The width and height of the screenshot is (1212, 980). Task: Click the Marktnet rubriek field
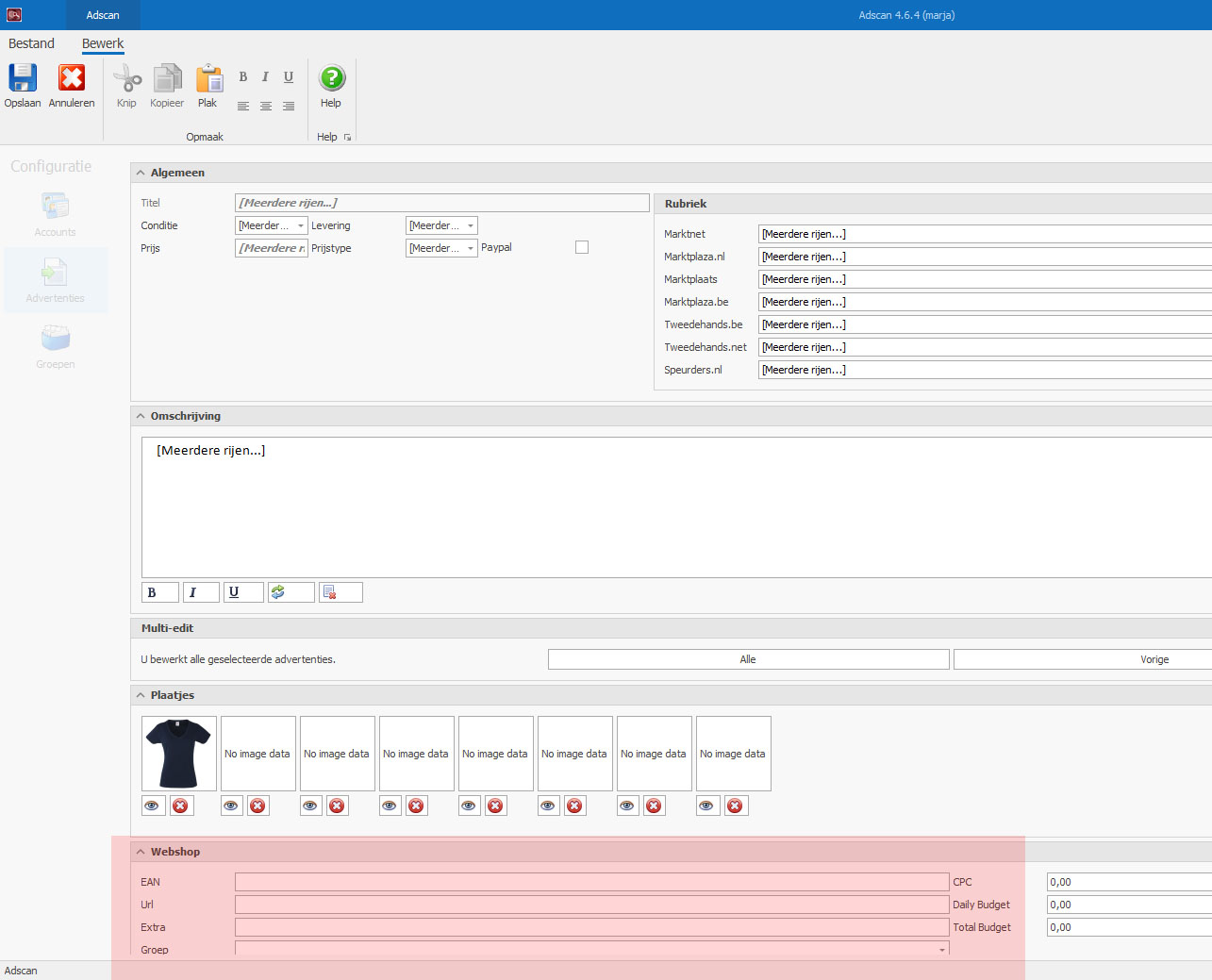[x=985, y=234]
